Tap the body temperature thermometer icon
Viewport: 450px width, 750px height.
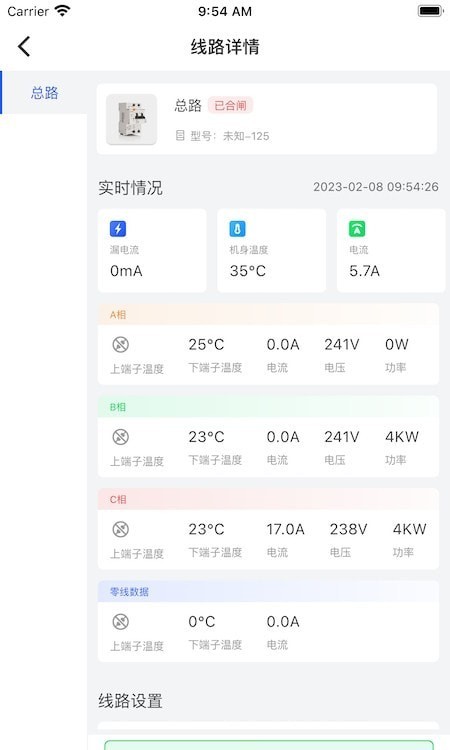tap(238, 229)
